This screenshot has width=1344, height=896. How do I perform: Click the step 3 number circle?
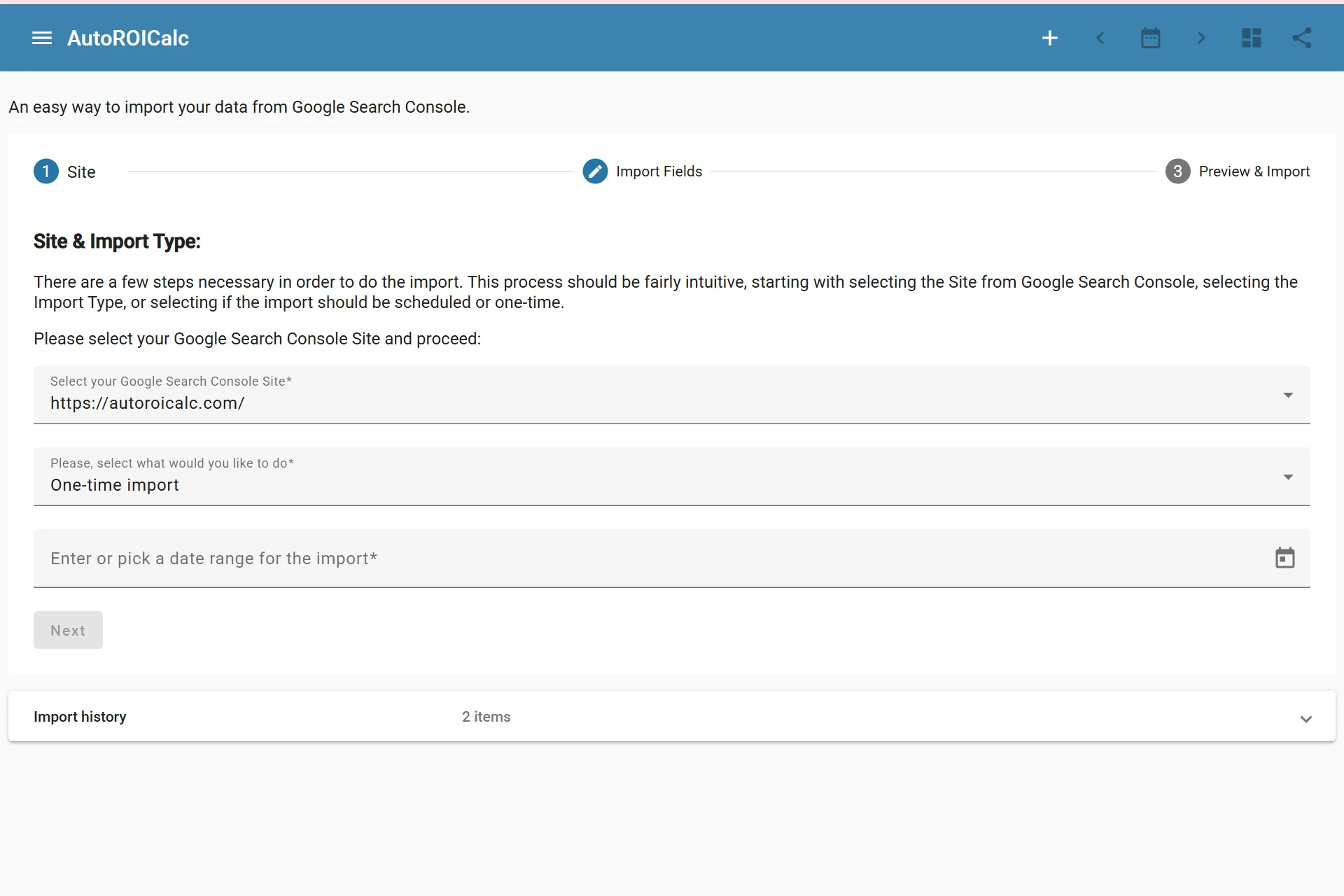1177,171
